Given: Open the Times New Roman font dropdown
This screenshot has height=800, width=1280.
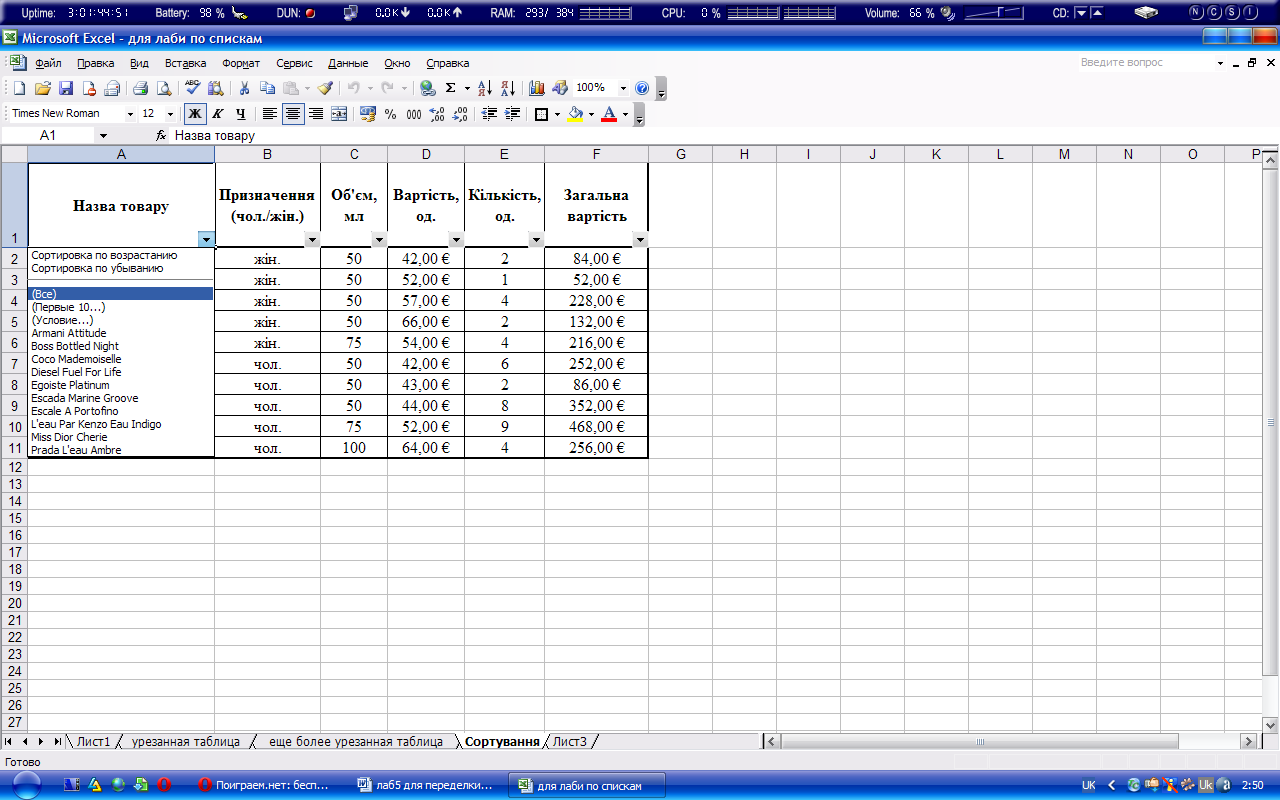Looking at the screenshot, I should click(130, 114).
